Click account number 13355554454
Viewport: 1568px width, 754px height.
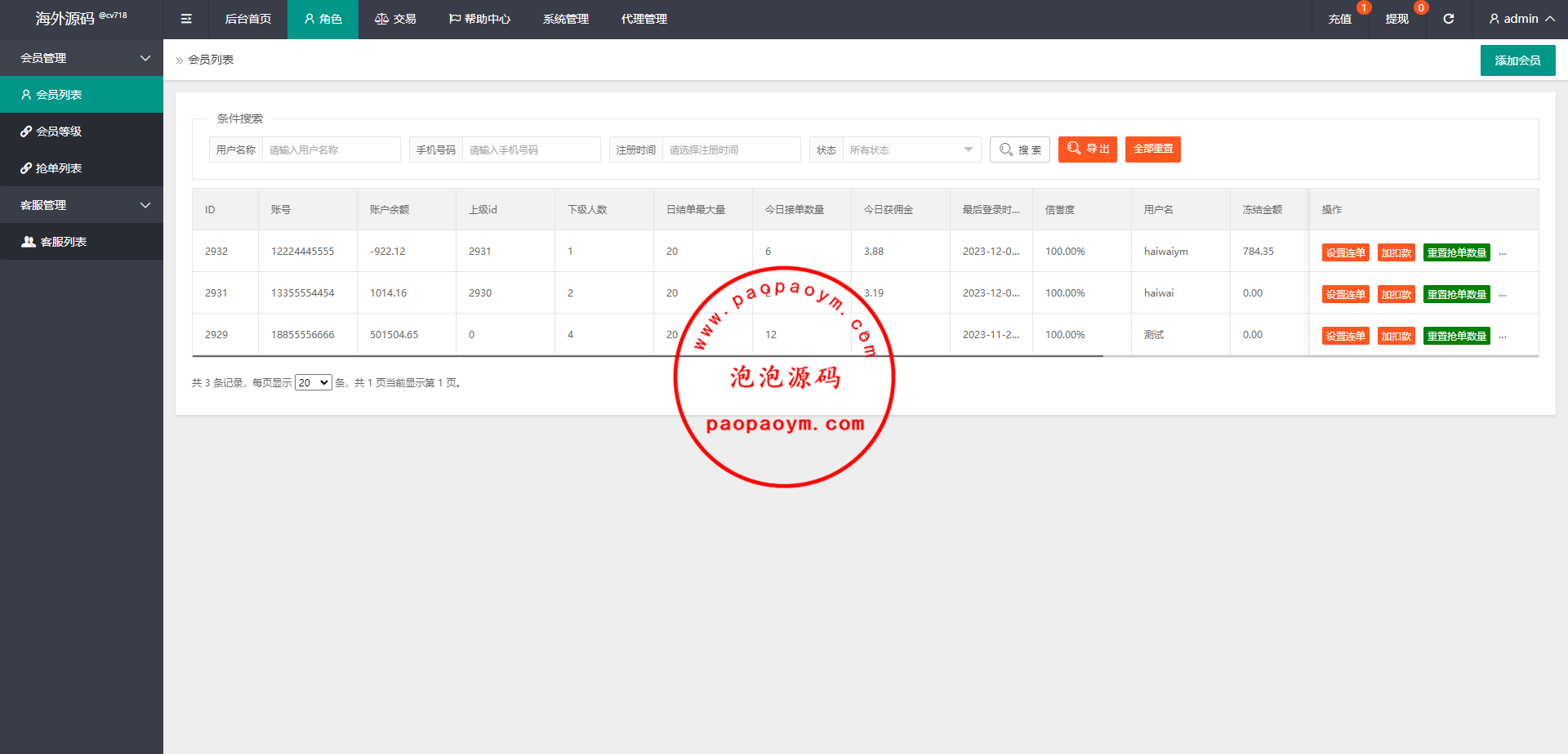[303, 293]
